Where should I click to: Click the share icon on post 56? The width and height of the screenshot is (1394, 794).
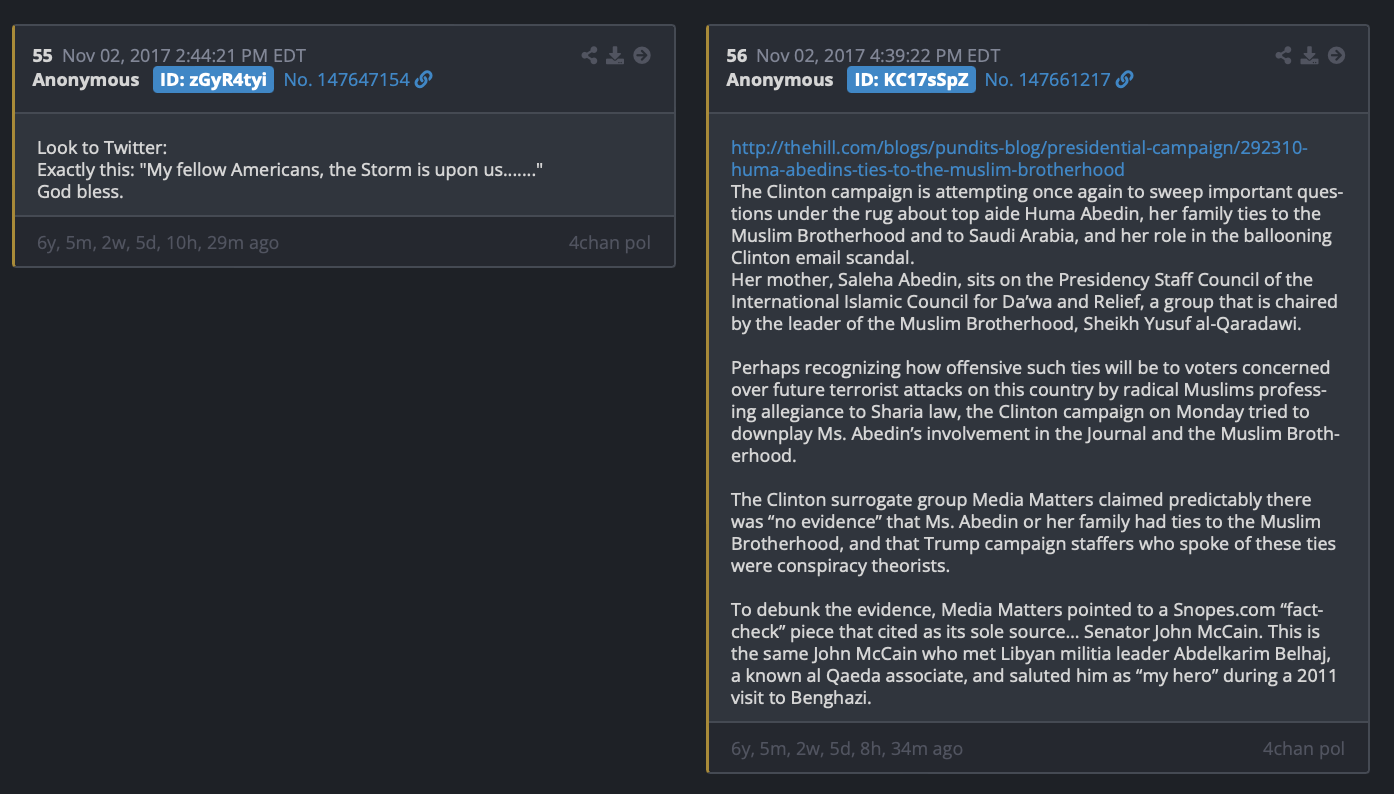click(1284, 55)
